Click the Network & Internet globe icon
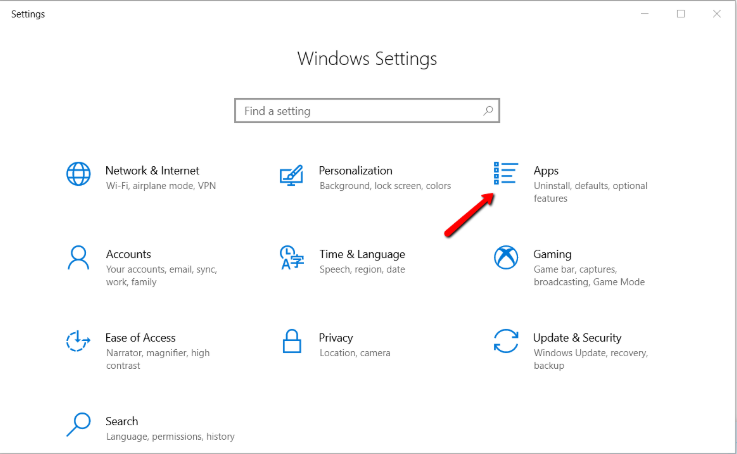This screenshot has height=454, width=737. 78,174
